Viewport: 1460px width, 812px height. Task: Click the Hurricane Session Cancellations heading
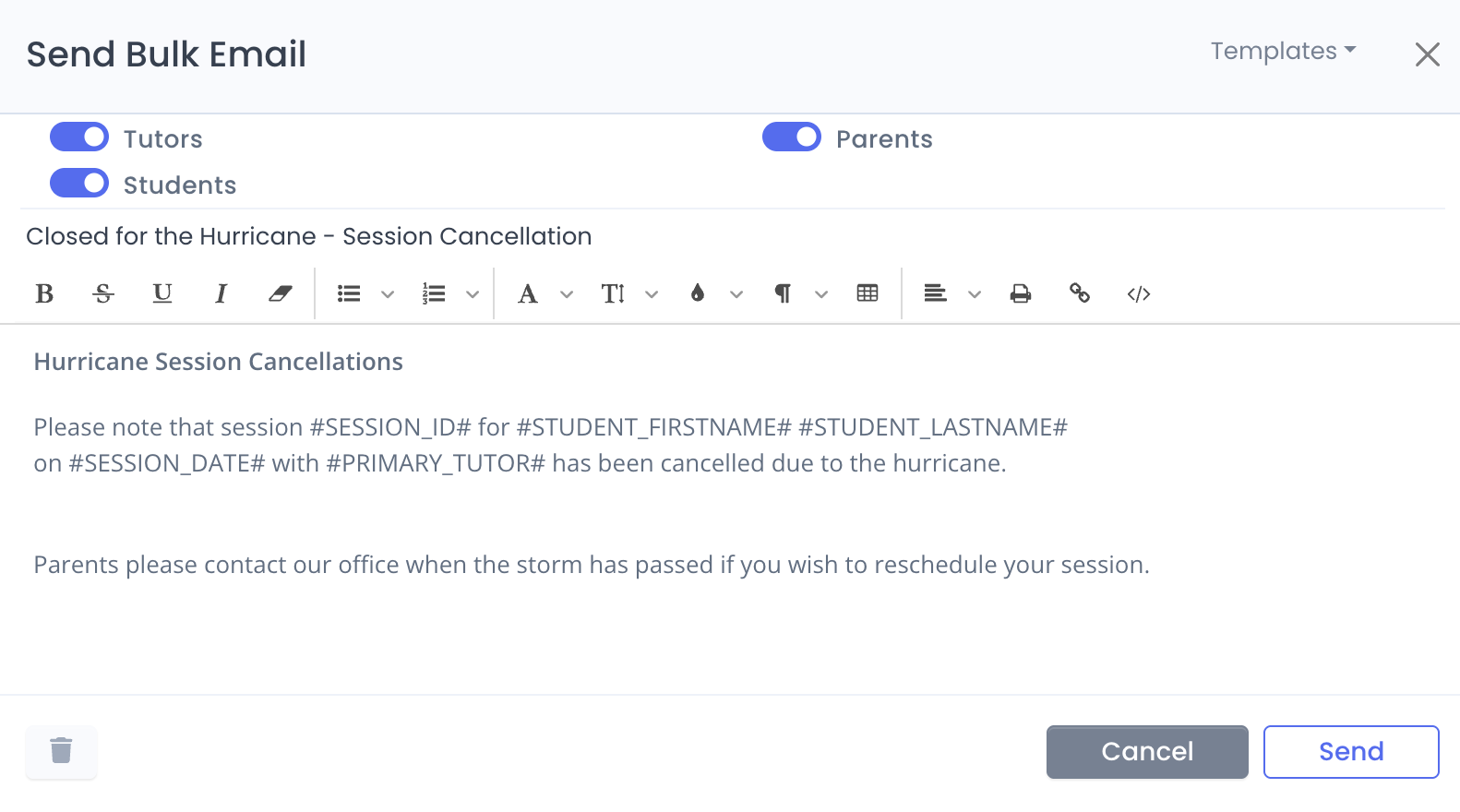[x=219, y=362]
